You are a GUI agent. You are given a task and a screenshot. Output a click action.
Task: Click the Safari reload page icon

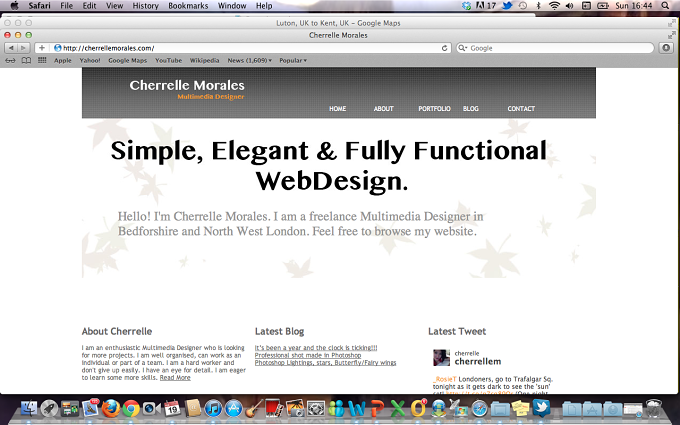(x=445, y=48)
